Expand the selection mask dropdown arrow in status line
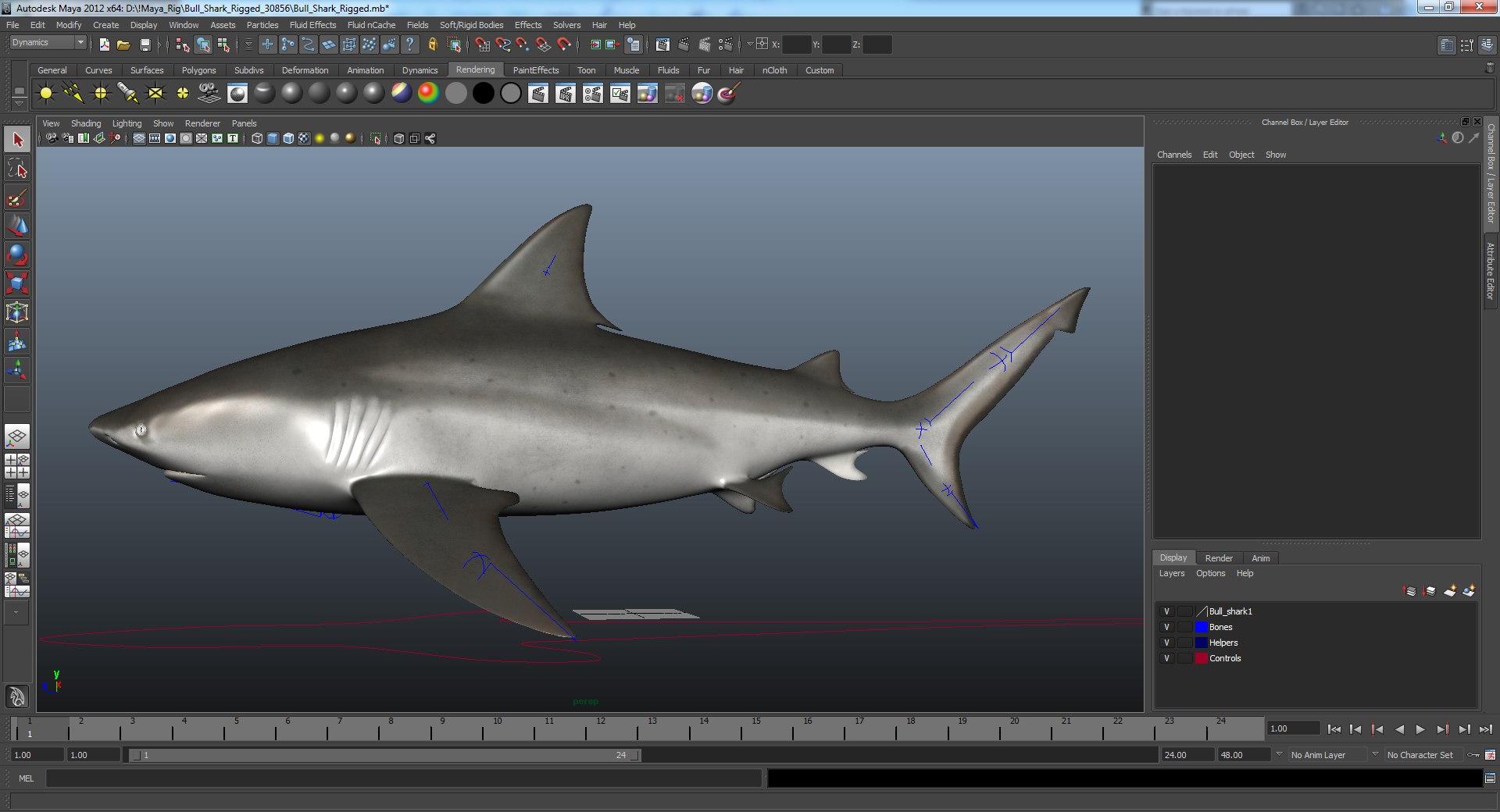This screenshot has height=812, width=1500. coord(248,45)
